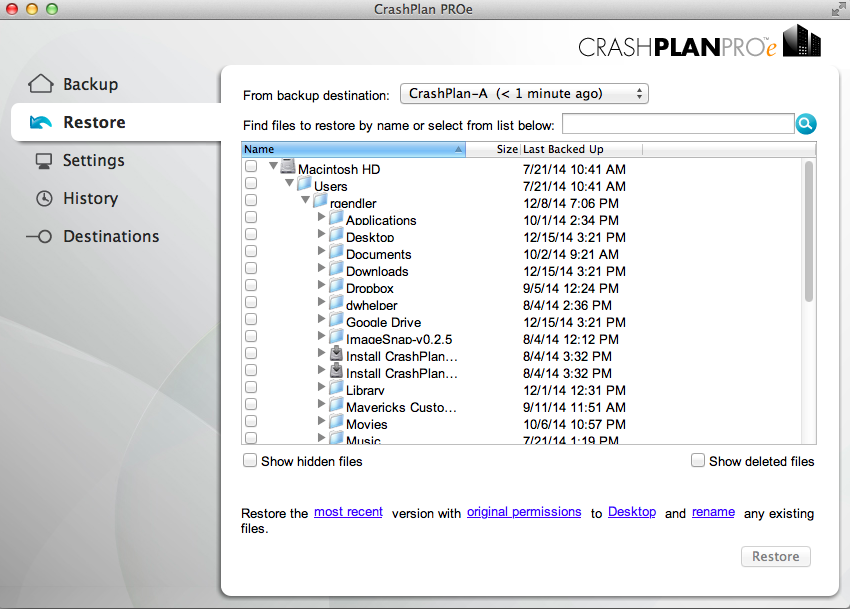Select the ImageSnap-v0.2.5 row name
Screen dimensions: 850x609
tap(399, 339)
